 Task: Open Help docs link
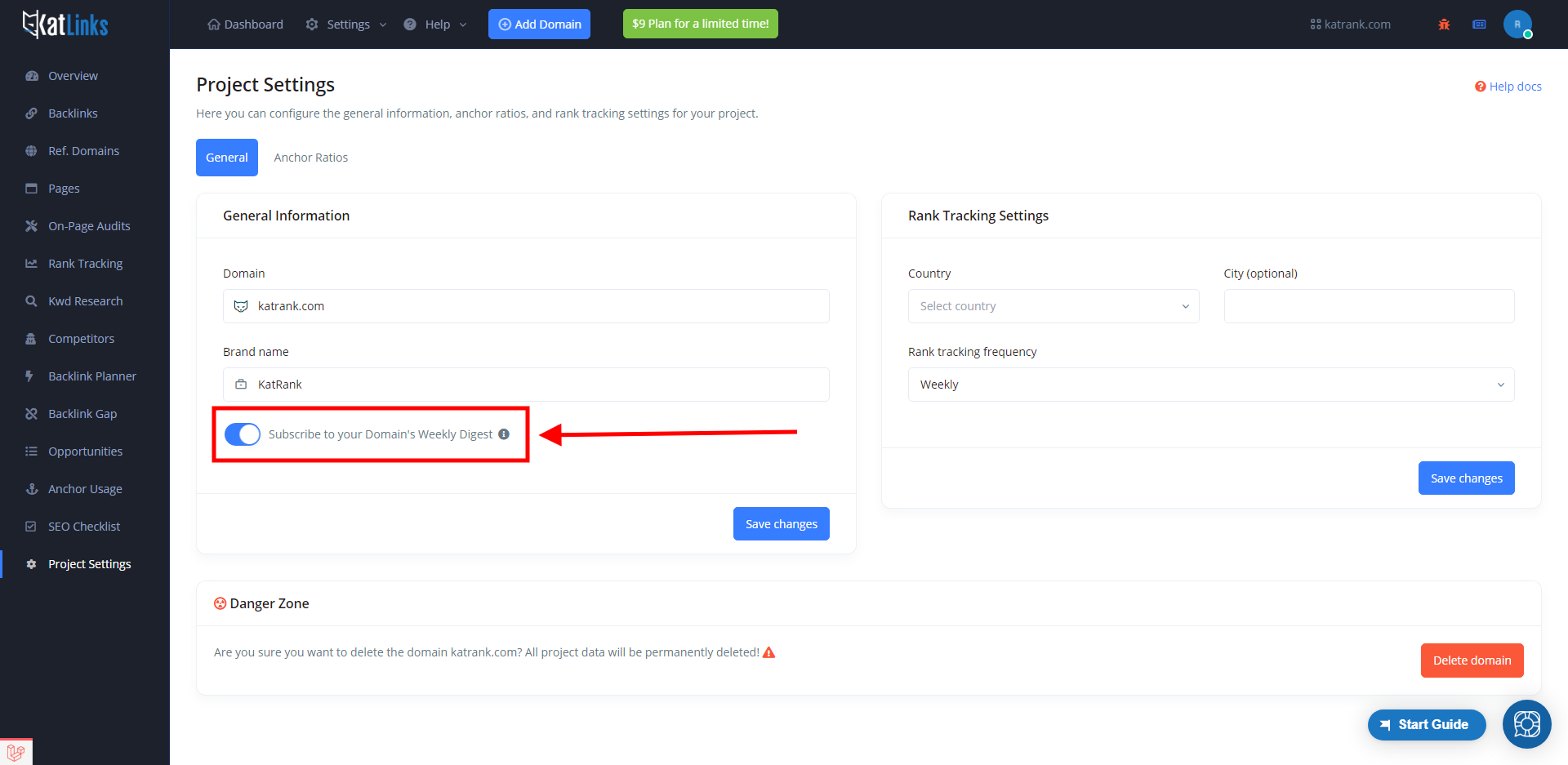click(x=1508, y=87)
